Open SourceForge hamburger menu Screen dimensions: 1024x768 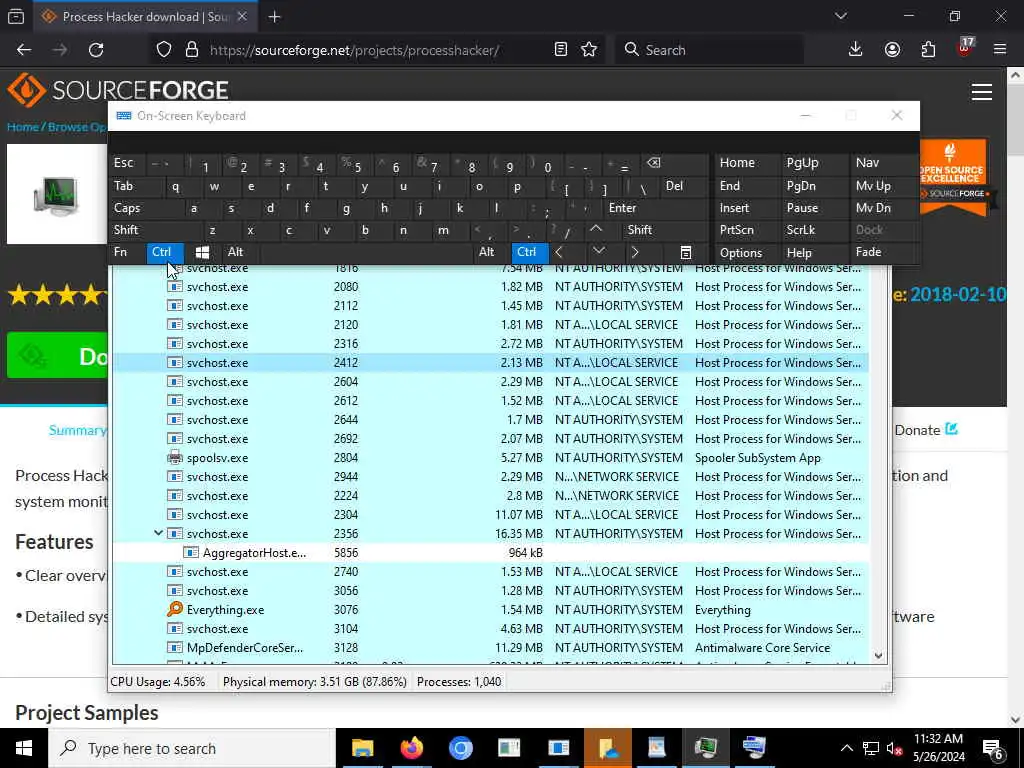pos(982,92)
